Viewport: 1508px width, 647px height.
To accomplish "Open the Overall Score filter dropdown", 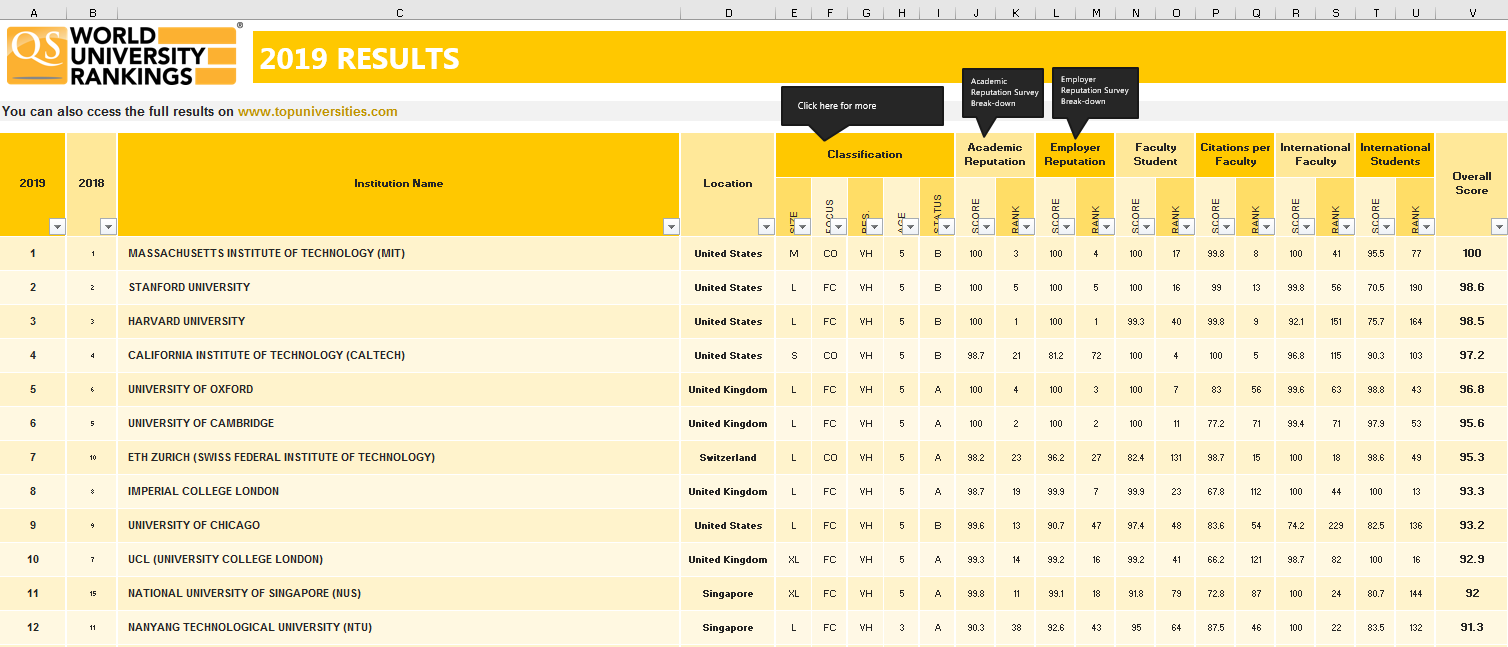I will point(1498,227).
